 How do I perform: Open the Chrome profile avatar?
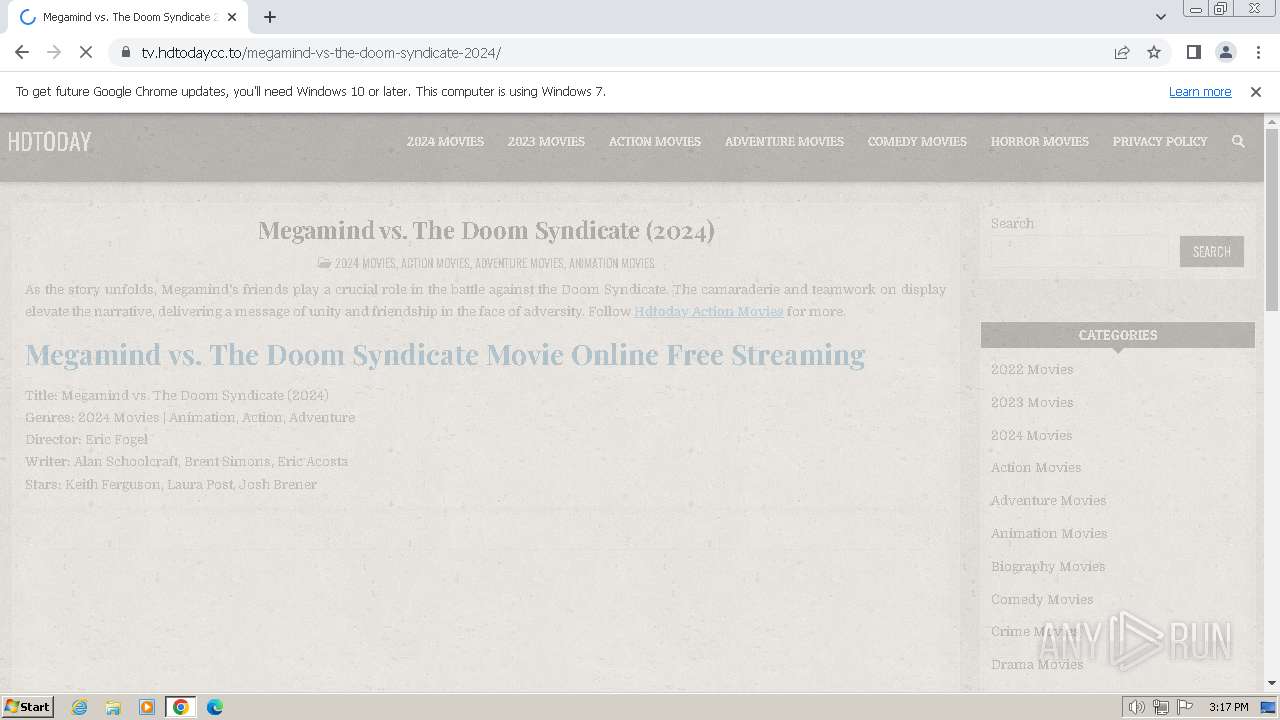(x=1225, y=52)
